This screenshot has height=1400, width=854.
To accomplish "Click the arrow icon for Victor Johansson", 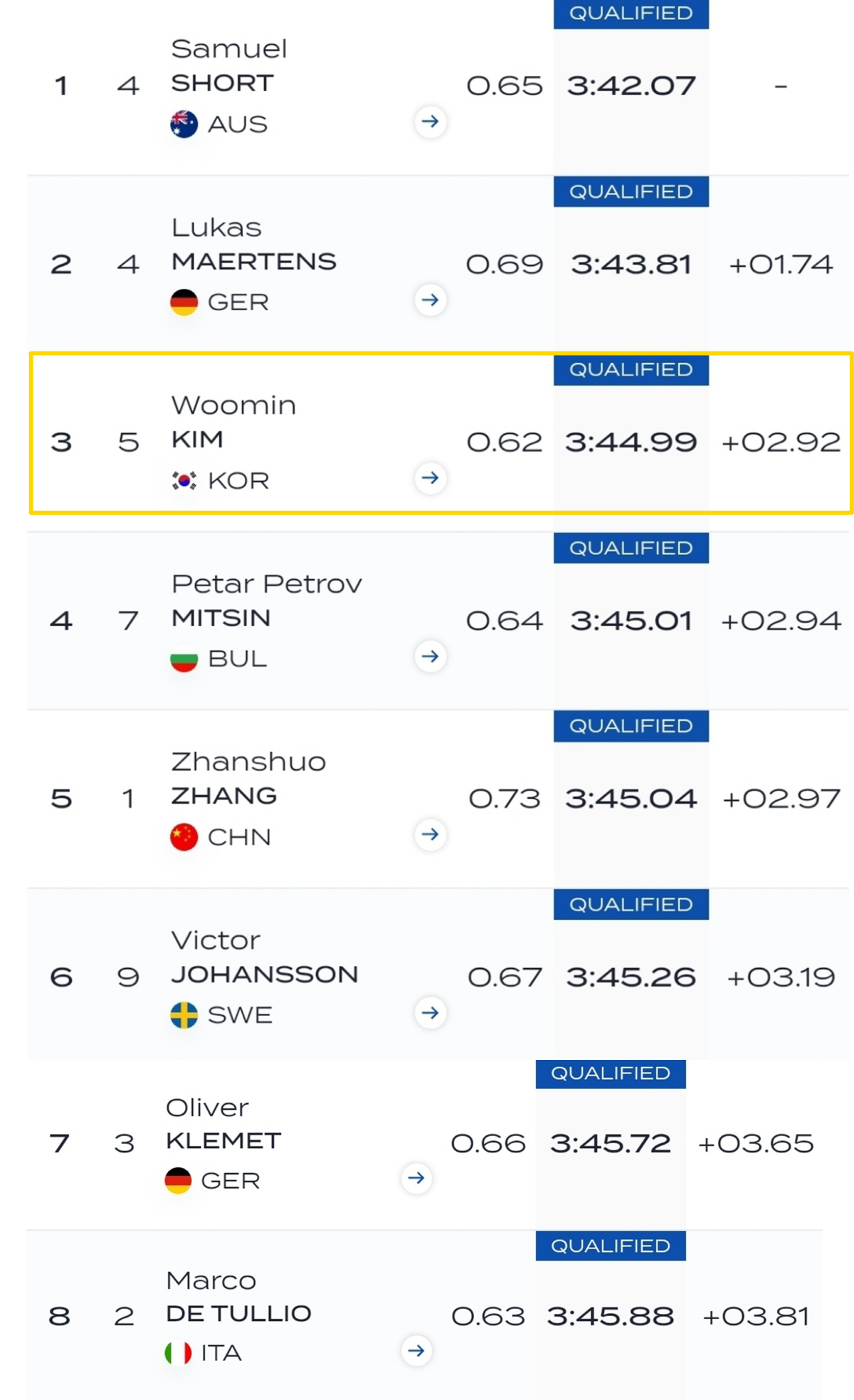I will click(x=430, y=1013).
